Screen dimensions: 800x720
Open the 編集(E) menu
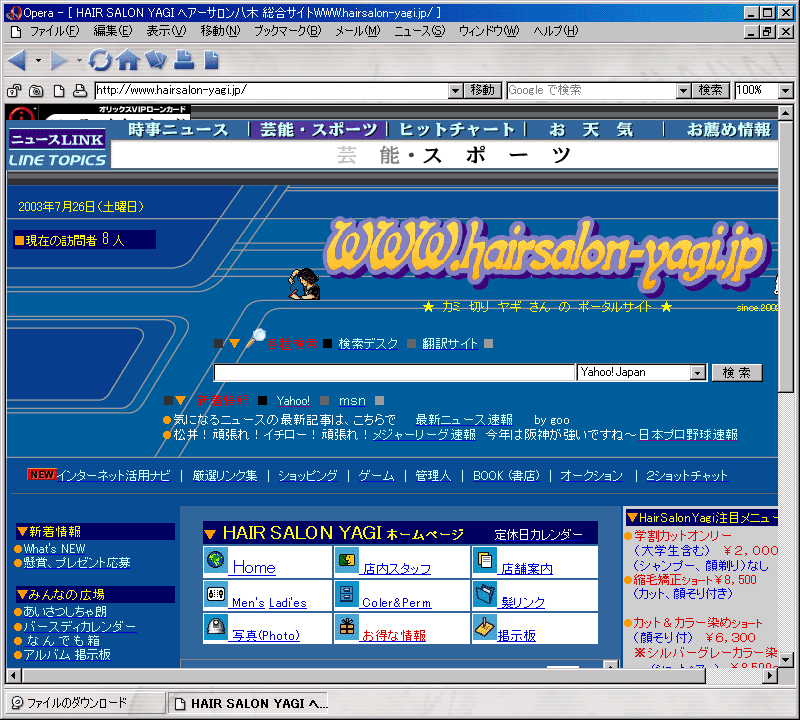pos(113,32)
